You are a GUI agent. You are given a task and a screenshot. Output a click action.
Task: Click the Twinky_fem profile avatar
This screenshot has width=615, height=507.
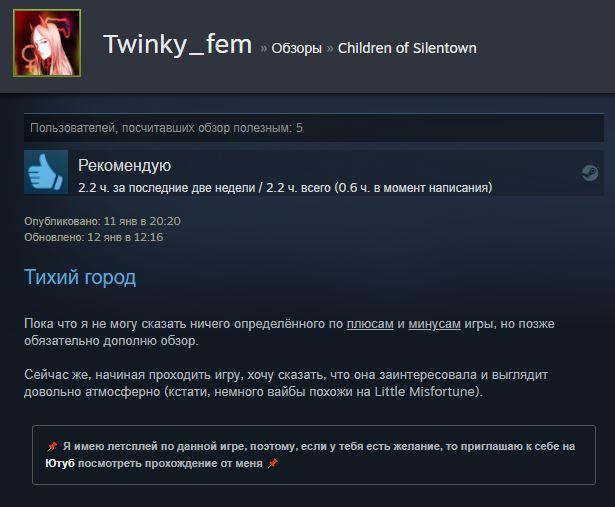coord(47,43)
